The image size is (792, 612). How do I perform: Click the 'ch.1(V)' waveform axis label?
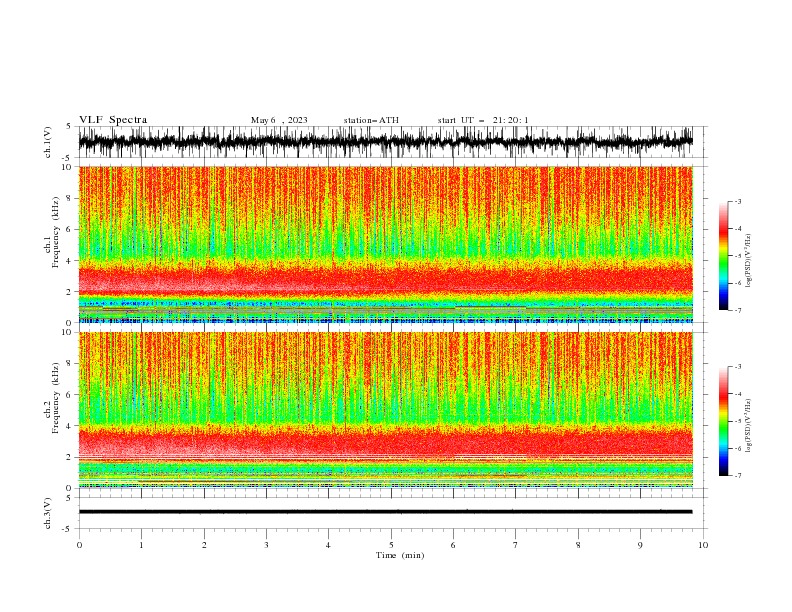coord(48,142)
